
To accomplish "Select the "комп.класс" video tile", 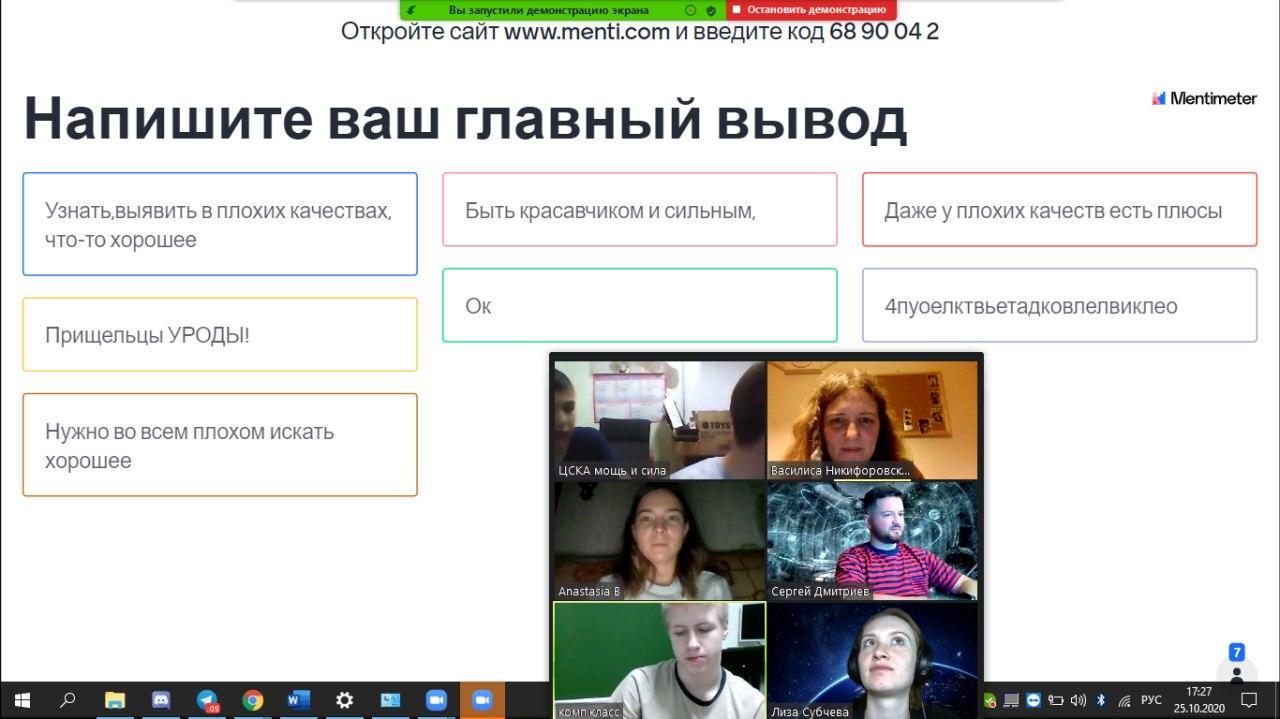I will [659, 660].
